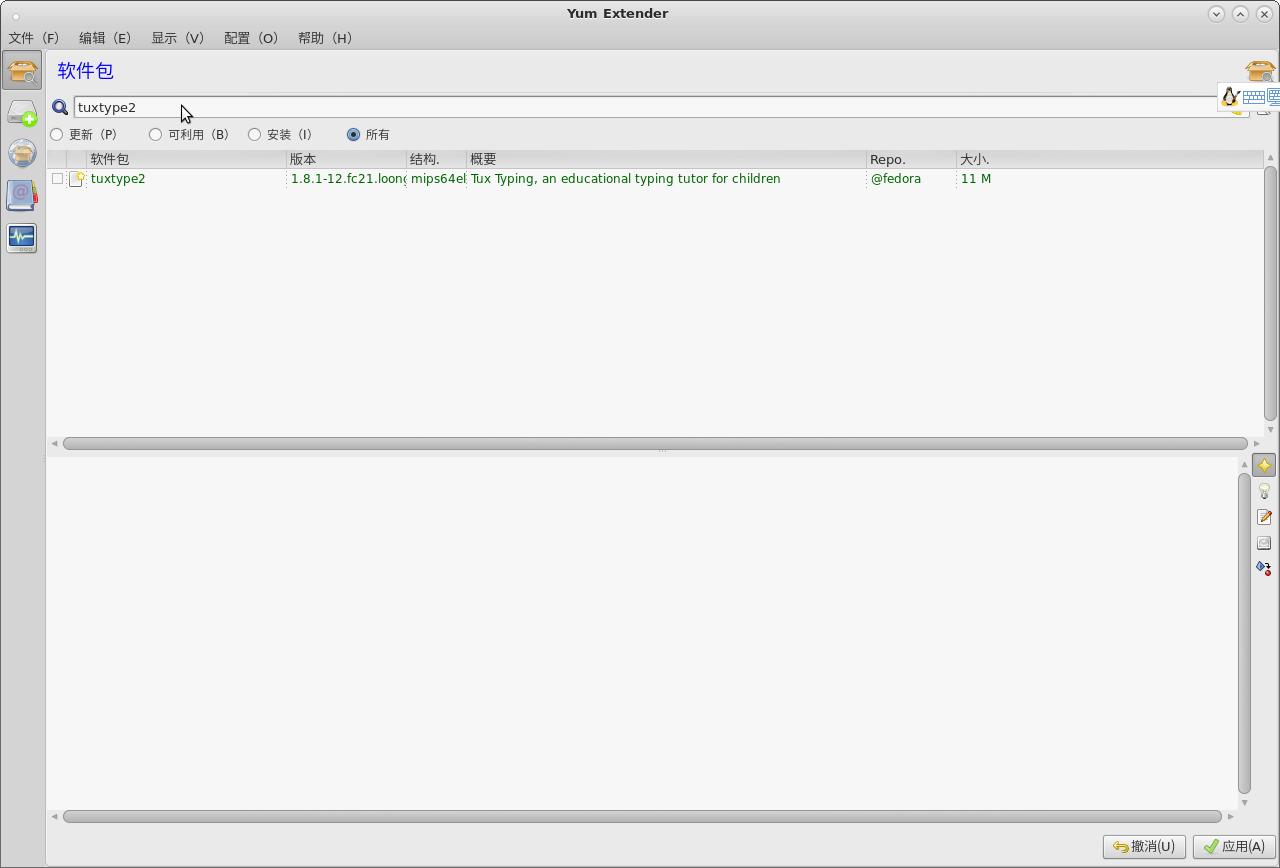Select the tuxtype2 package name
This screenshot has width=1280, height=868.
[118, 179]
